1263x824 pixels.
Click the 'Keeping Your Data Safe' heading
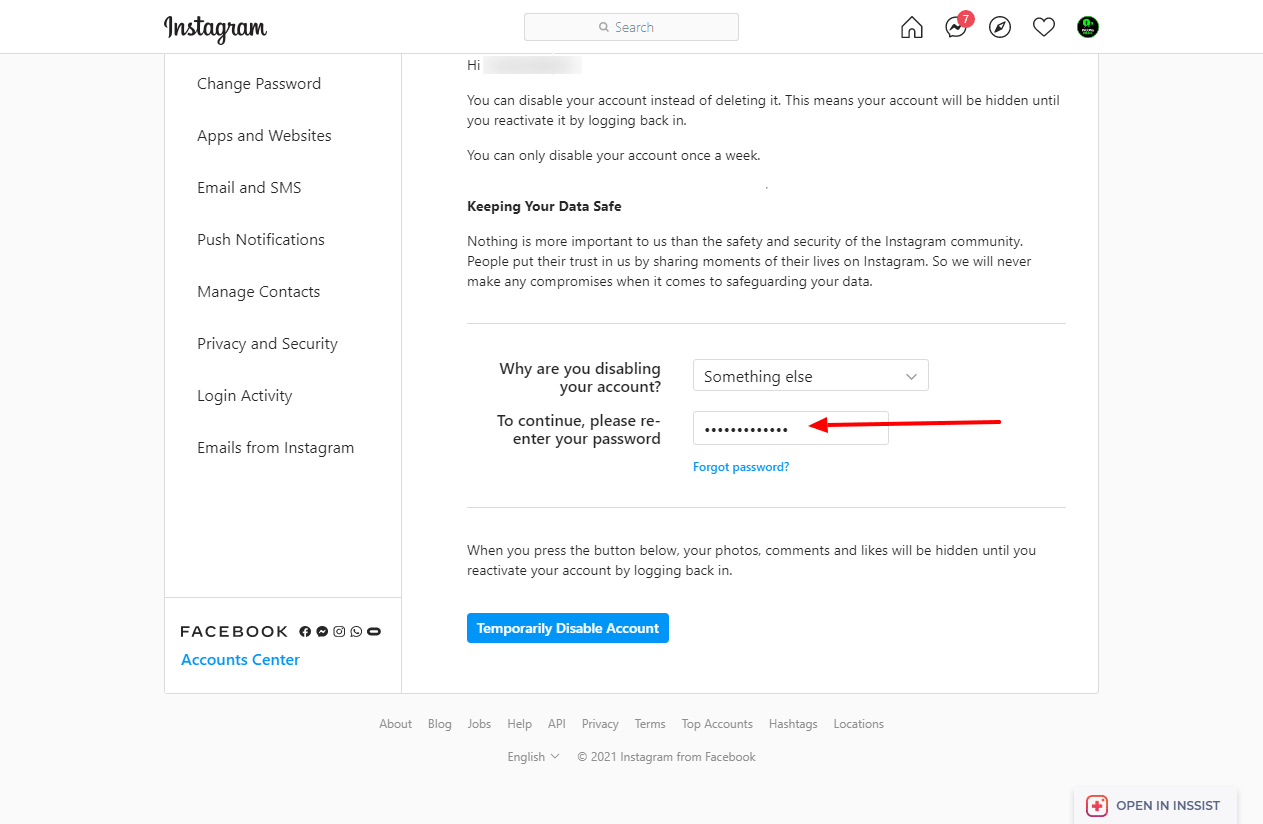click(544, 206)
